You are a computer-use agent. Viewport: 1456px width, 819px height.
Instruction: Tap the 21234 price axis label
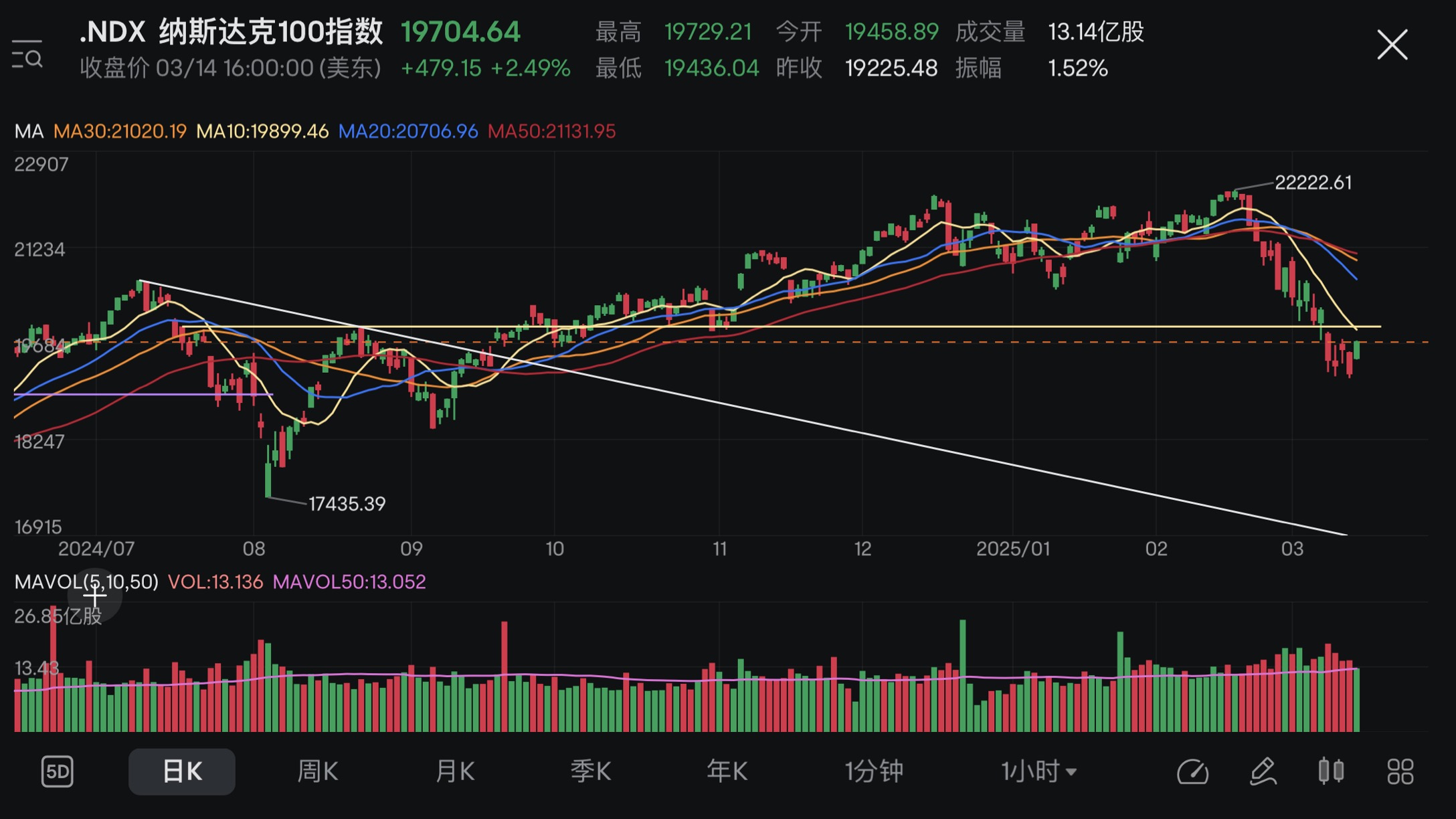click(x=39, y=250)
